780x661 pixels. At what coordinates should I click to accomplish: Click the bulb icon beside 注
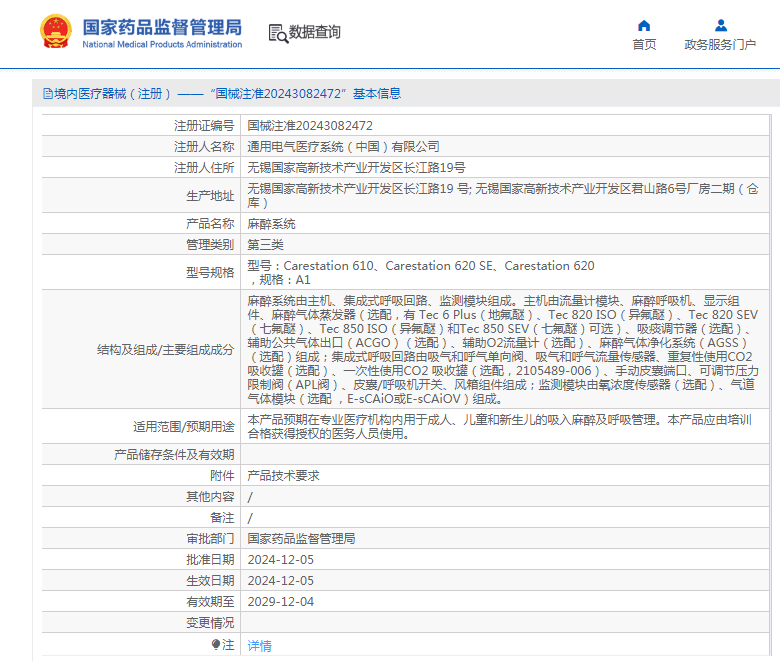215,645
